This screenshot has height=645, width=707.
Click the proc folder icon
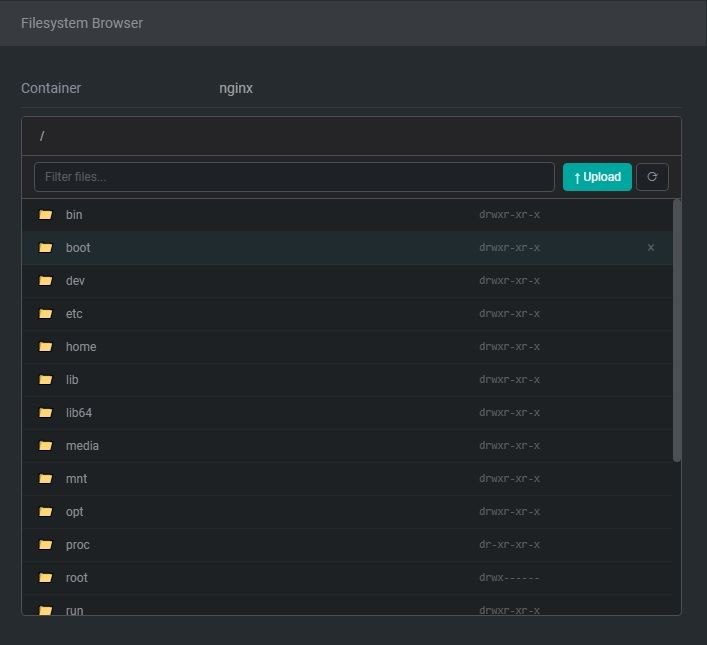point(46,544)
